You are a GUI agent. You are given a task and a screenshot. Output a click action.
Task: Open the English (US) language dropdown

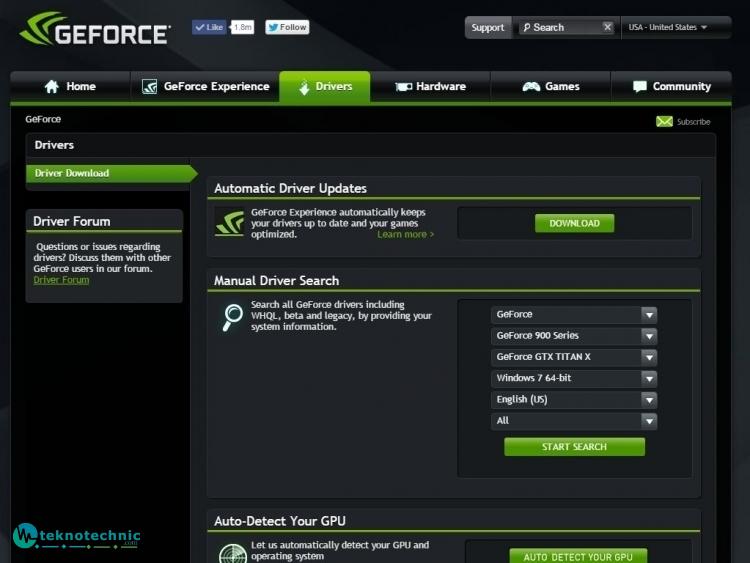tap(573, 400)
